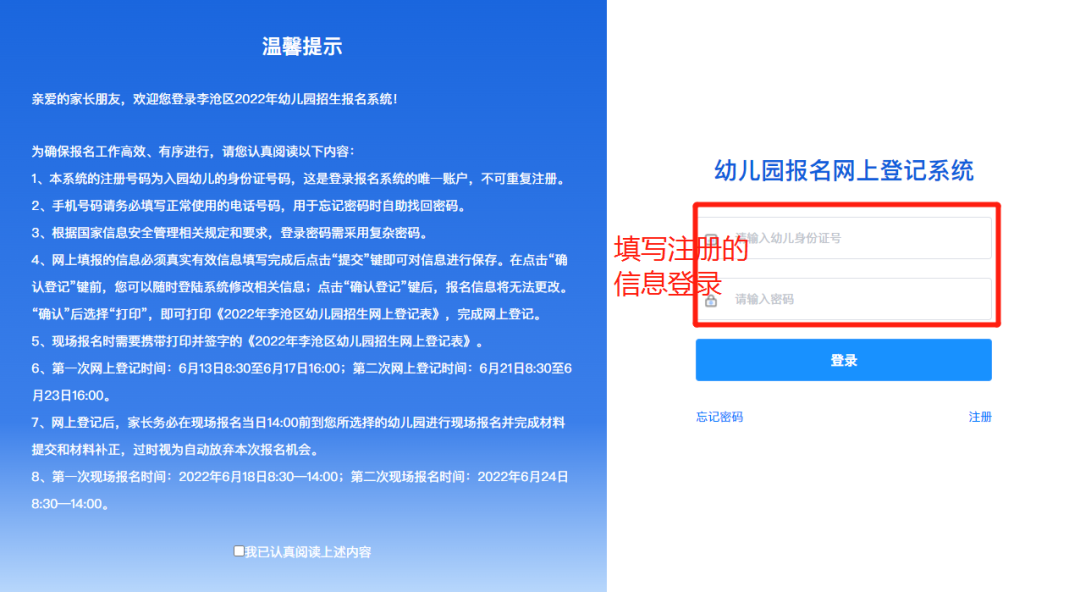Click the 我已认真阅读上述内容 label text
Image resolution: width=1080 pixels, height=592 pixels.
click(x=308, y=552)
